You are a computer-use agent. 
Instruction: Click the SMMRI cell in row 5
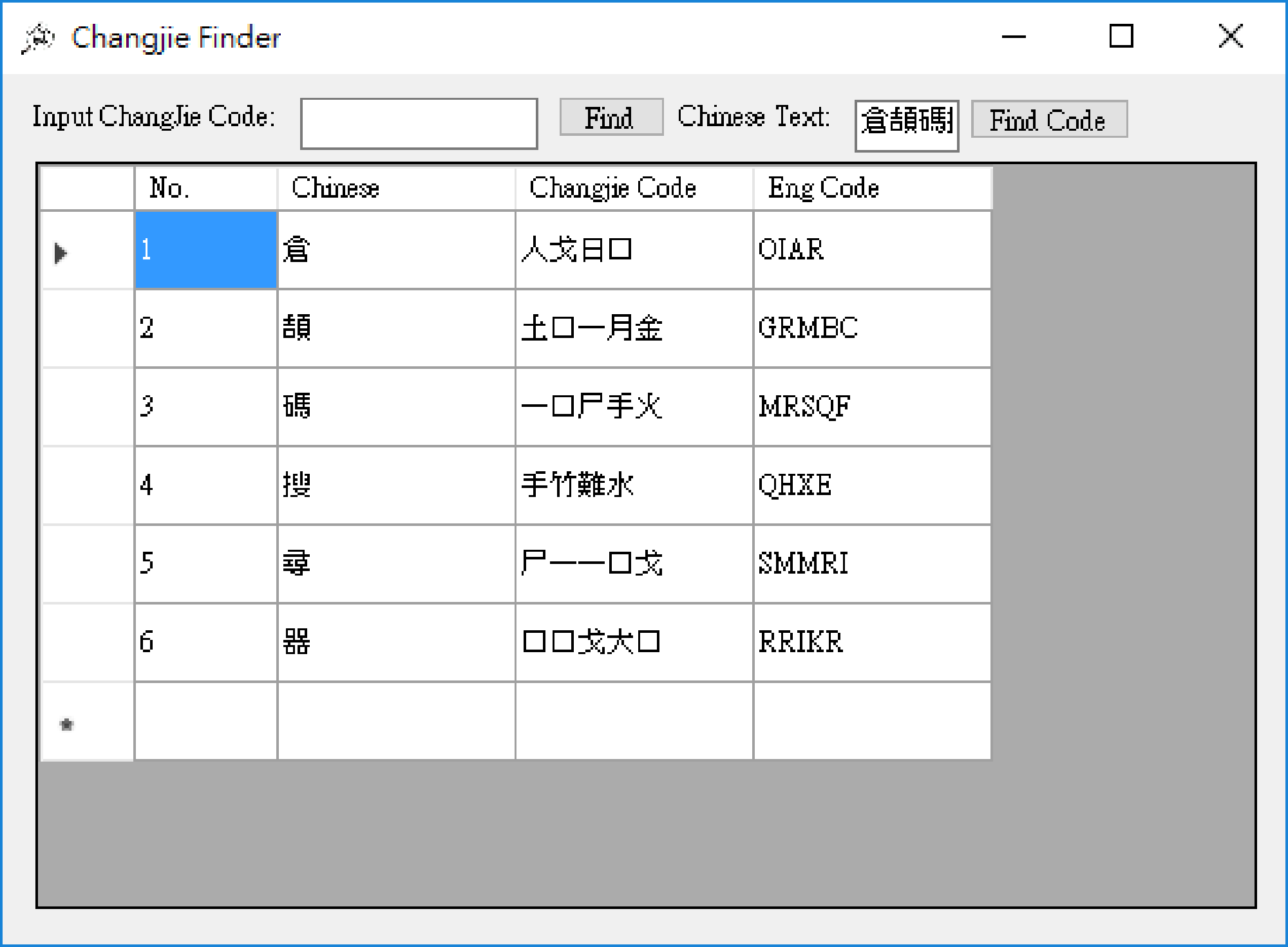pos(871,564)
